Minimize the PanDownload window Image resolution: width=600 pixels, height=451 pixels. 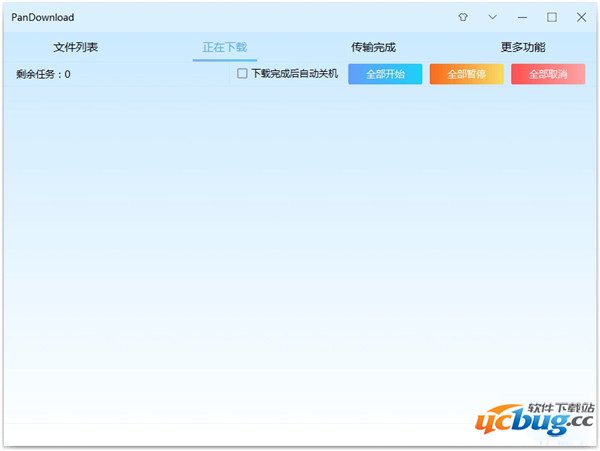click(522, 17)
